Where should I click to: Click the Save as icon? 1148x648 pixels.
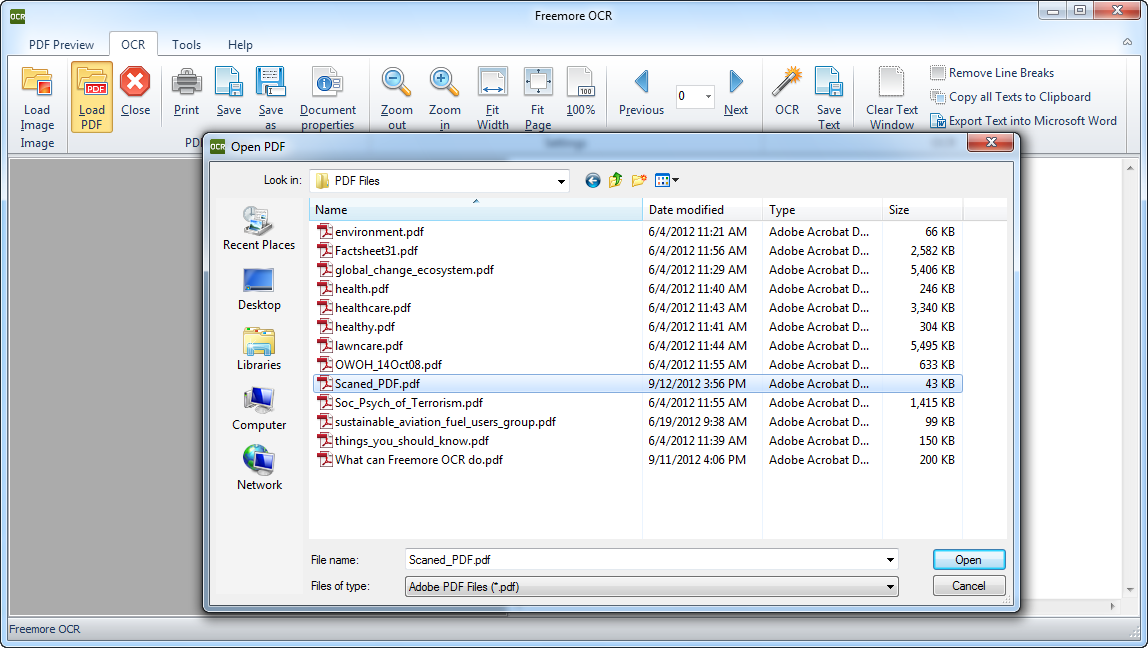tap(270, 82)
